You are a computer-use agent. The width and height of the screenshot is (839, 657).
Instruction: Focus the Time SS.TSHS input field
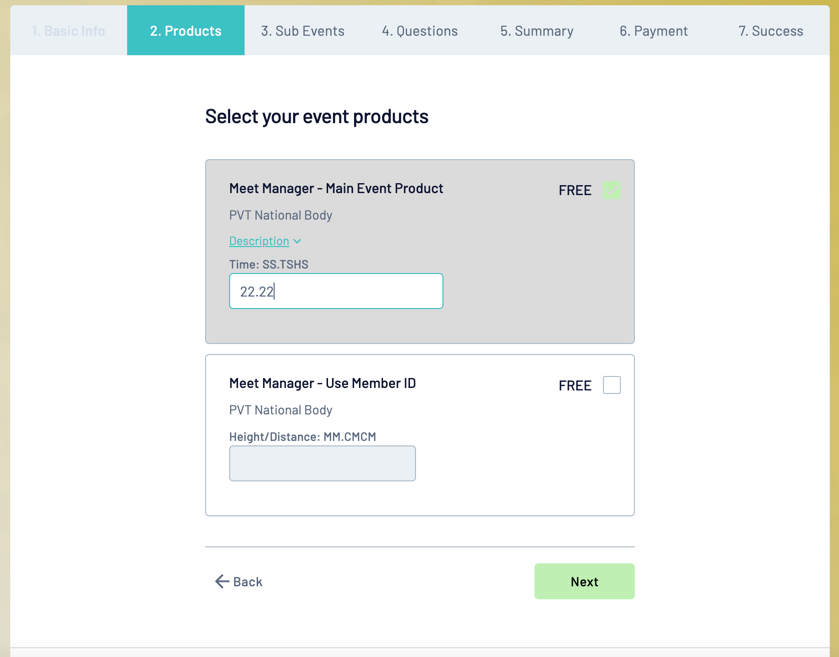point(336,291)
